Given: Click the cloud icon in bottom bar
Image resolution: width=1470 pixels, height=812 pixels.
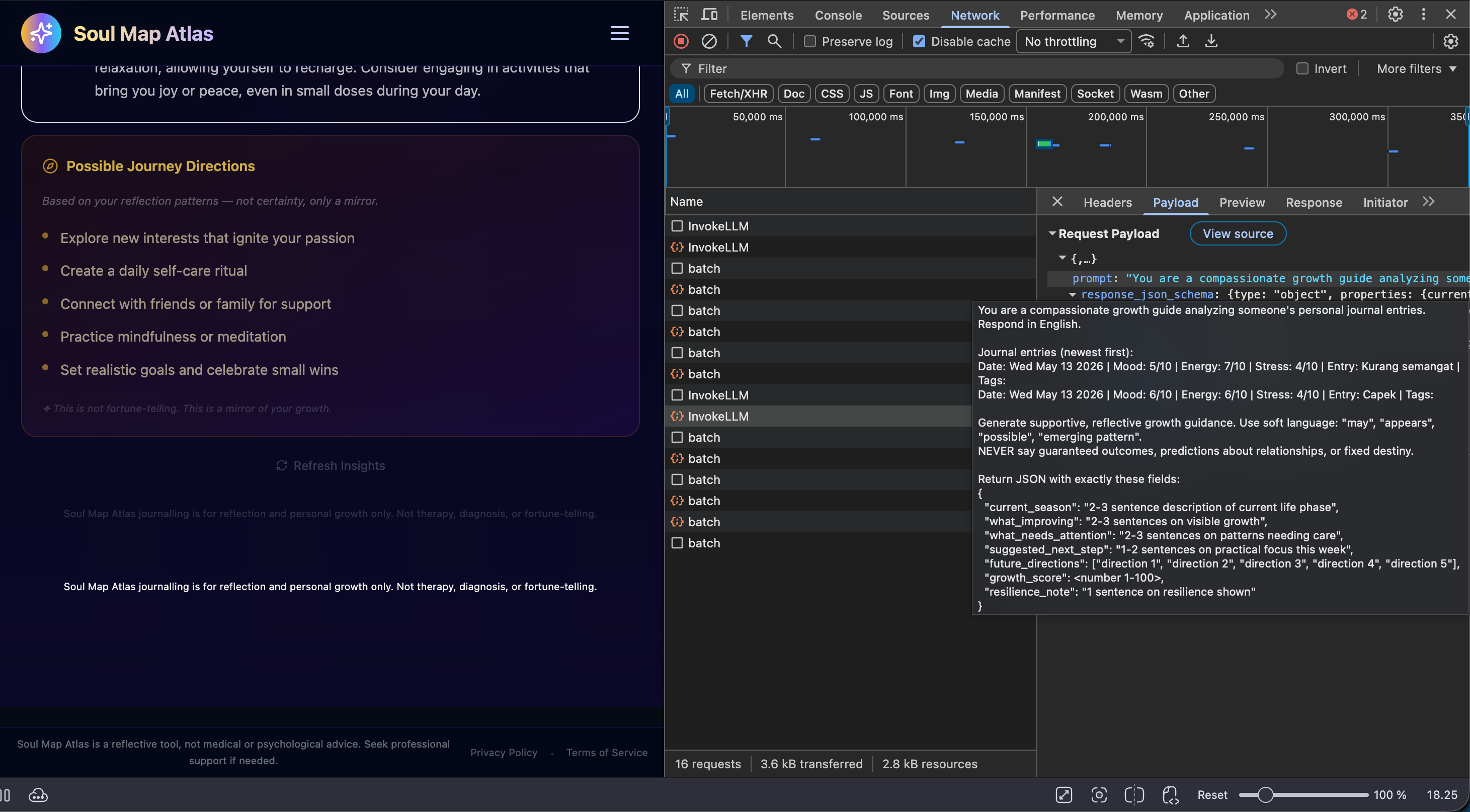Looking at the screenshot, I should coord(38,795).
